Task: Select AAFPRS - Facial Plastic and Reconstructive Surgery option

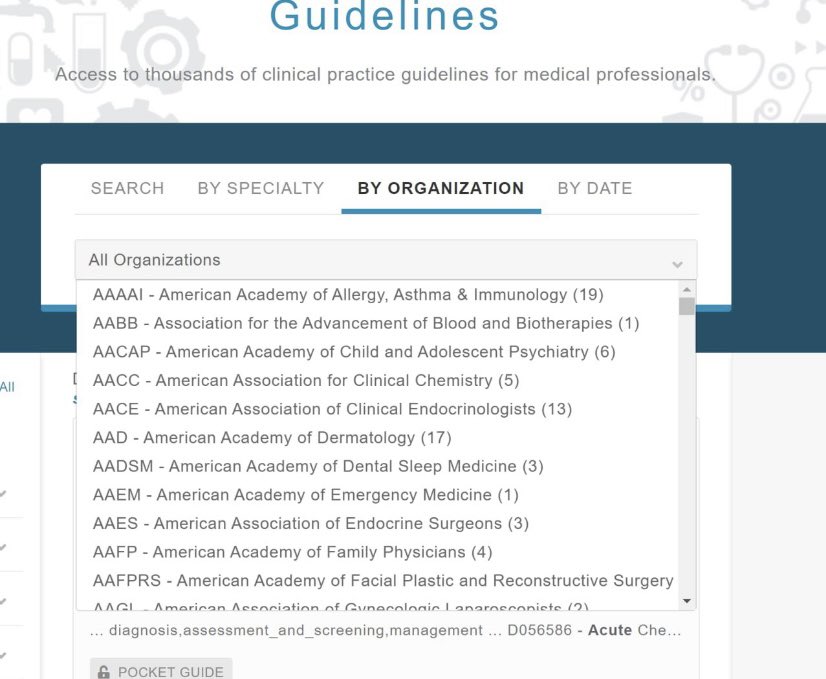Action: [378, 580]
